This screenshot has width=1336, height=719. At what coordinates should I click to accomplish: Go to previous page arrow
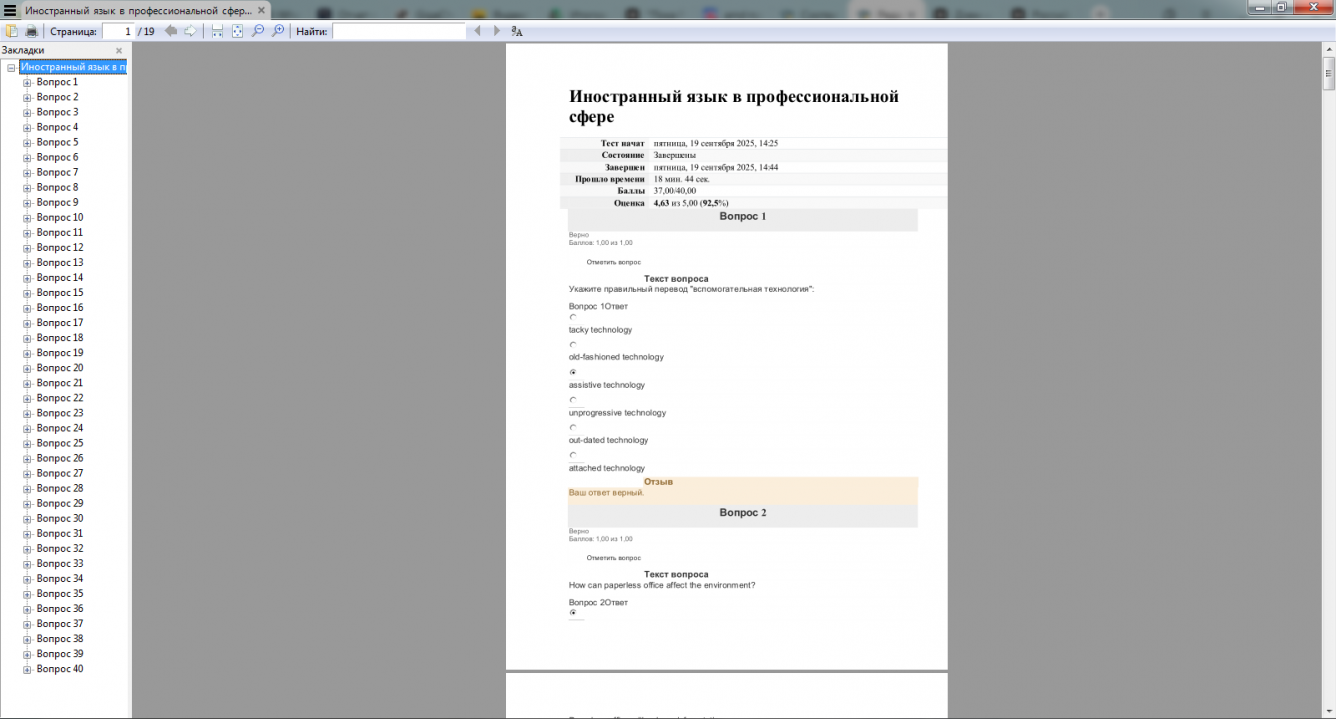click(171, 31)
